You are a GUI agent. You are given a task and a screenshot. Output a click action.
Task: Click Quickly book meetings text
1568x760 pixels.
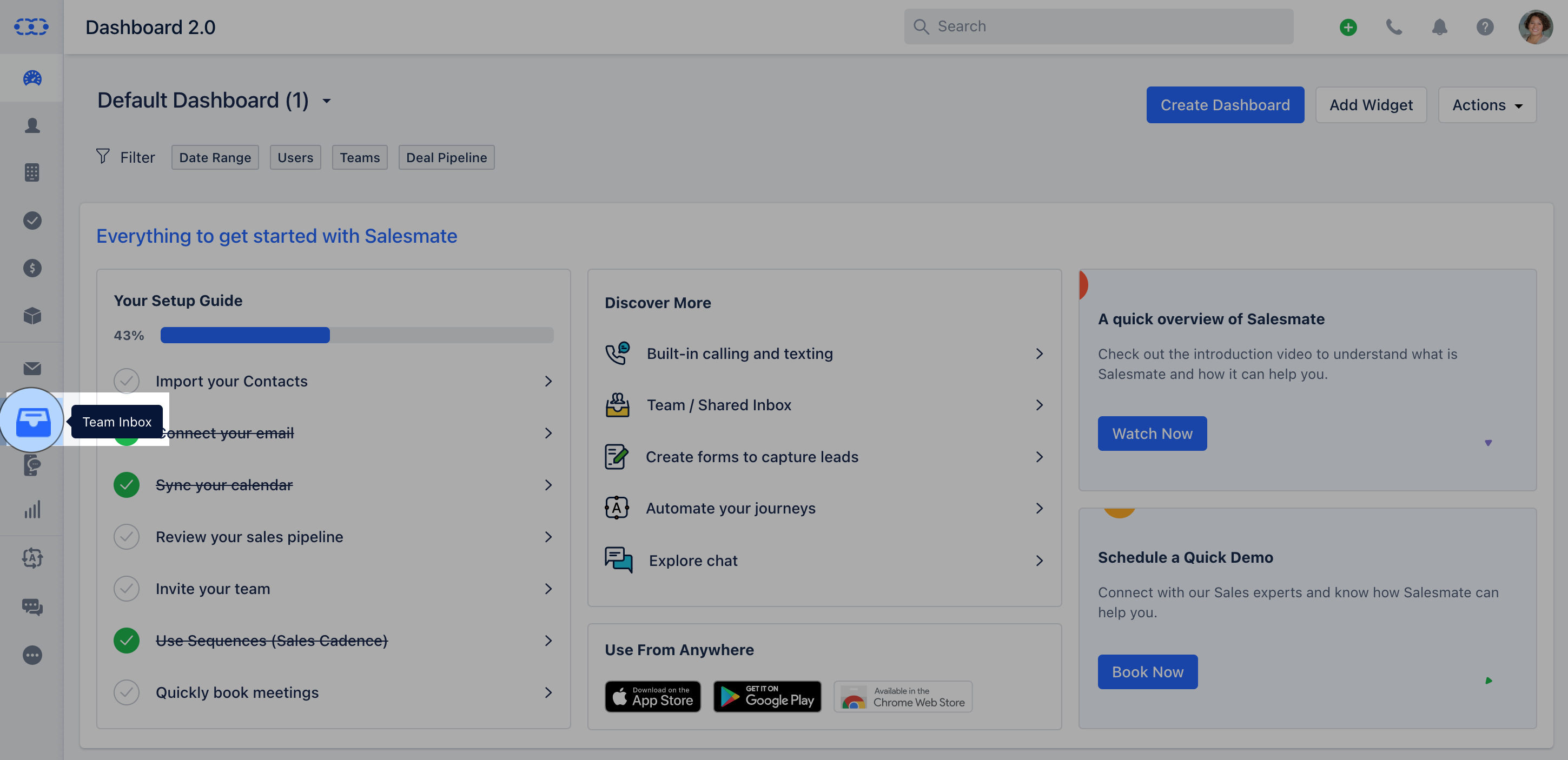click(237, 692)
